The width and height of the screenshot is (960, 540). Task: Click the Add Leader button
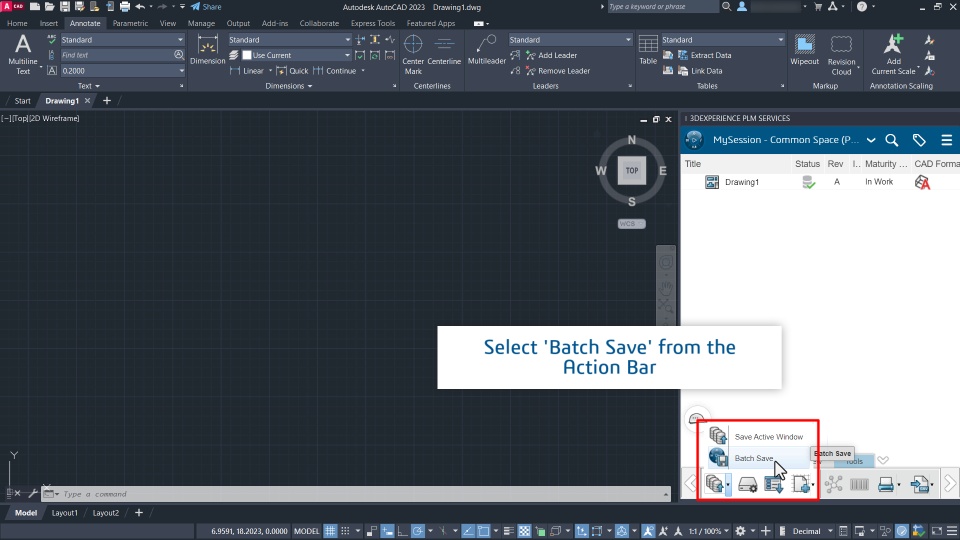(551, 55)
